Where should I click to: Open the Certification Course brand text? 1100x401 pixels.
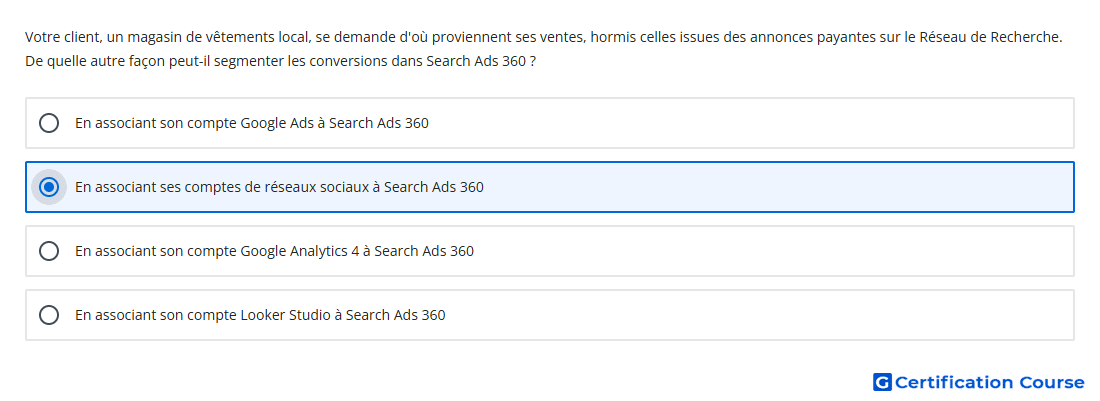point(989,382)
